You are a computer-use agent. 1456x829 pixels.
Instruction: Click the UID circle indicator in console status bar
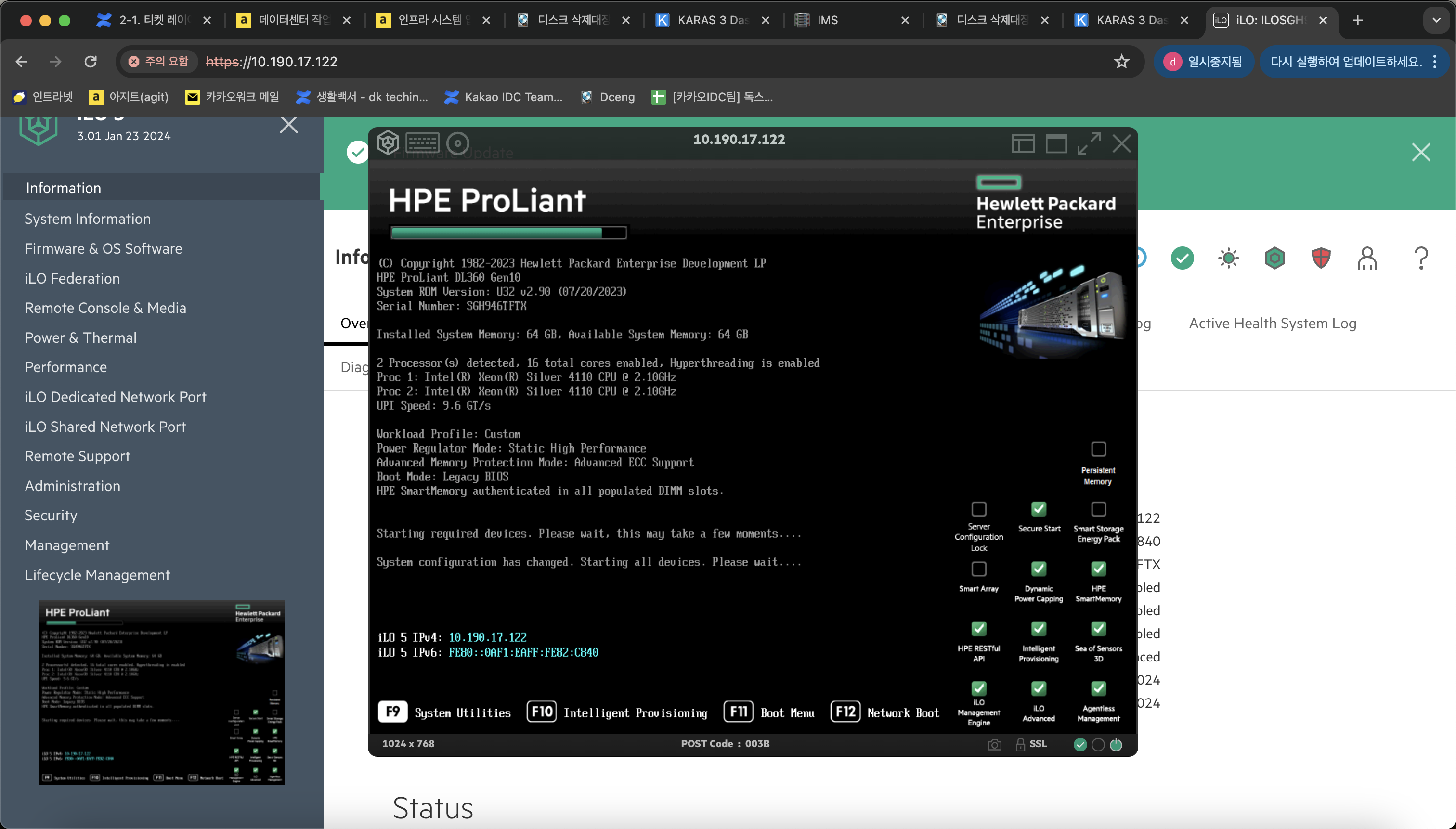click(1098, 745)
